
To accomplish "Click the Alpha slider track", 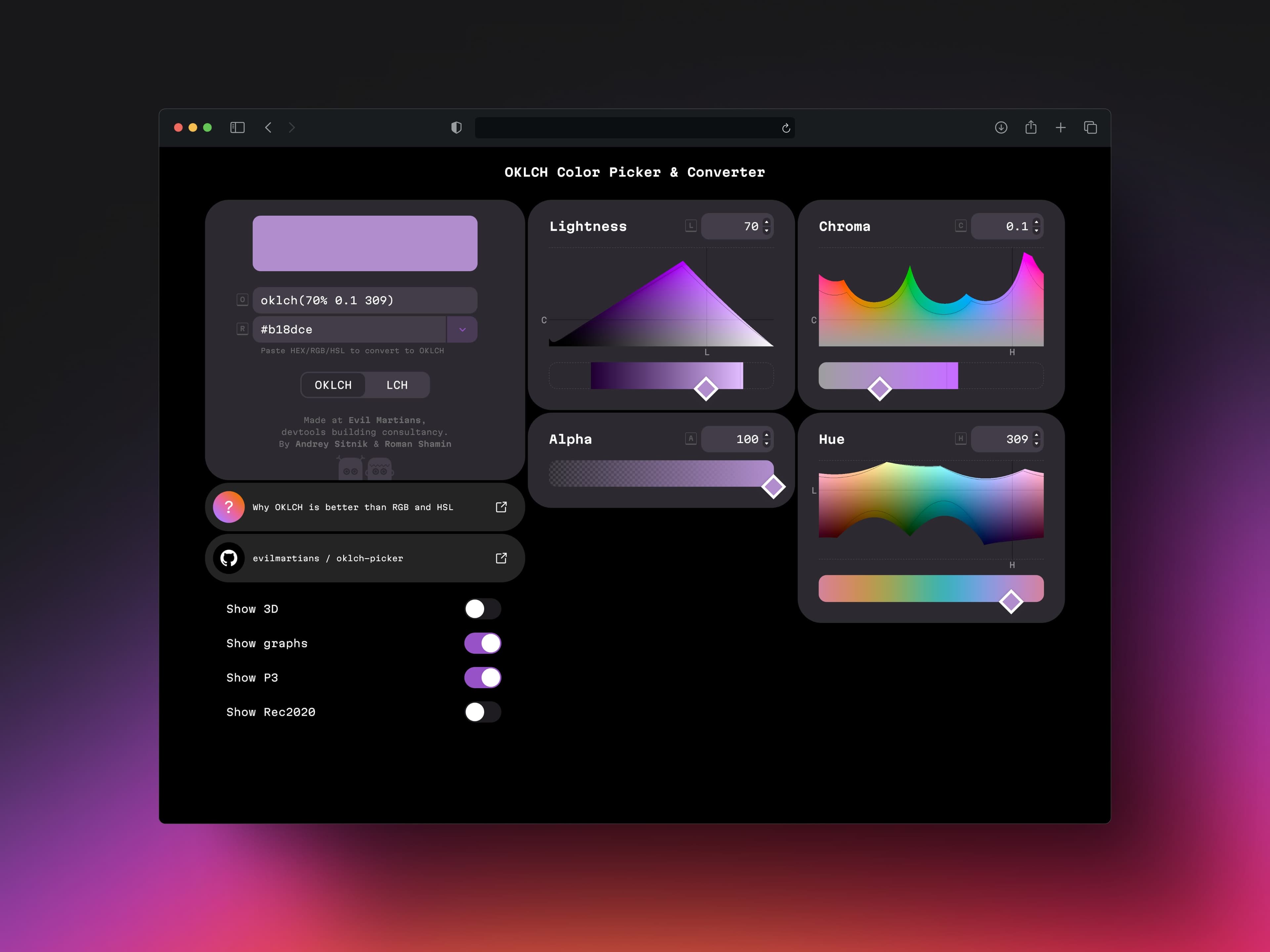I will coord(660,473).
